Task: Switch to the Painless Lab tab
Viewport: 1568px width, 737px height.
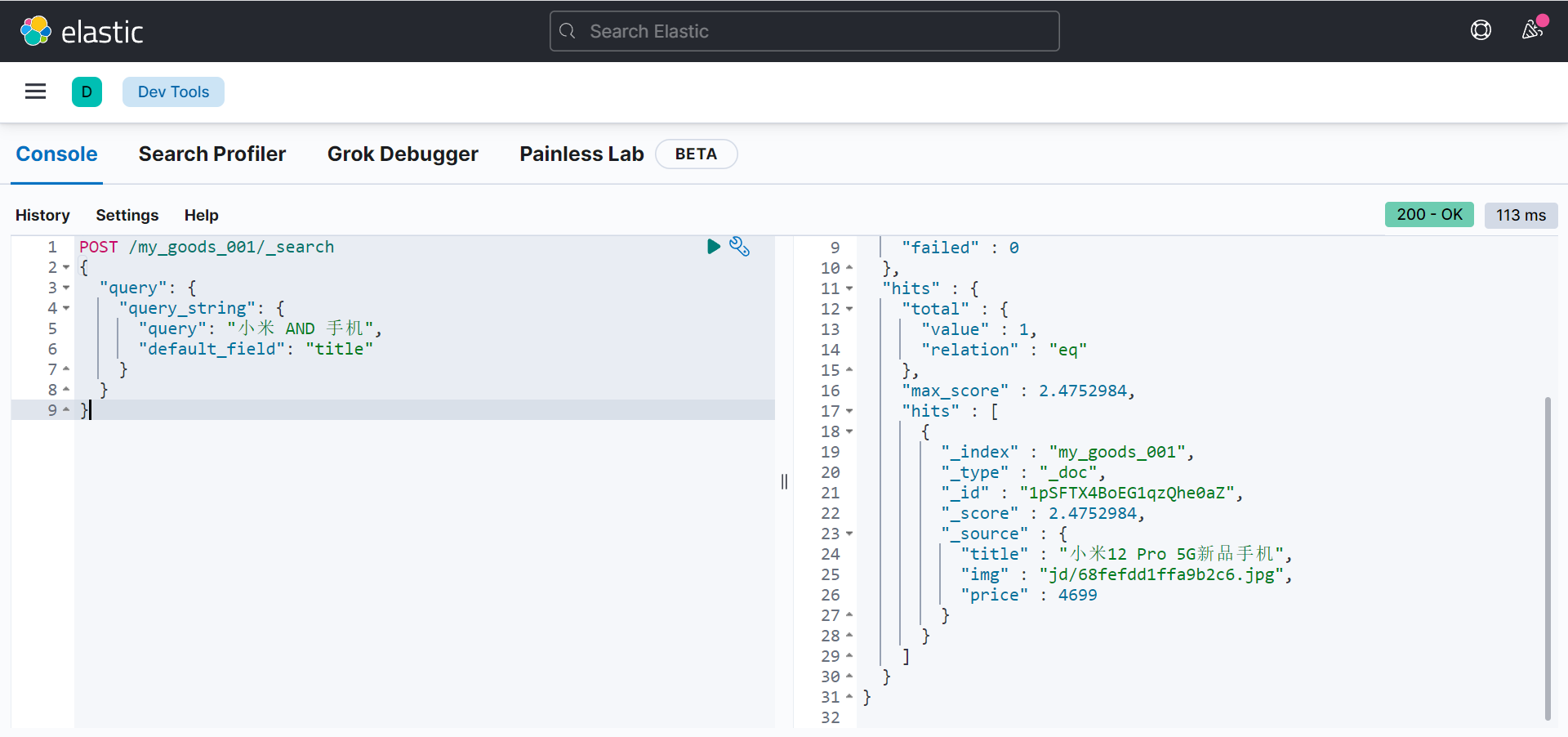Action: pyautogui.click(x=581, y=154)
